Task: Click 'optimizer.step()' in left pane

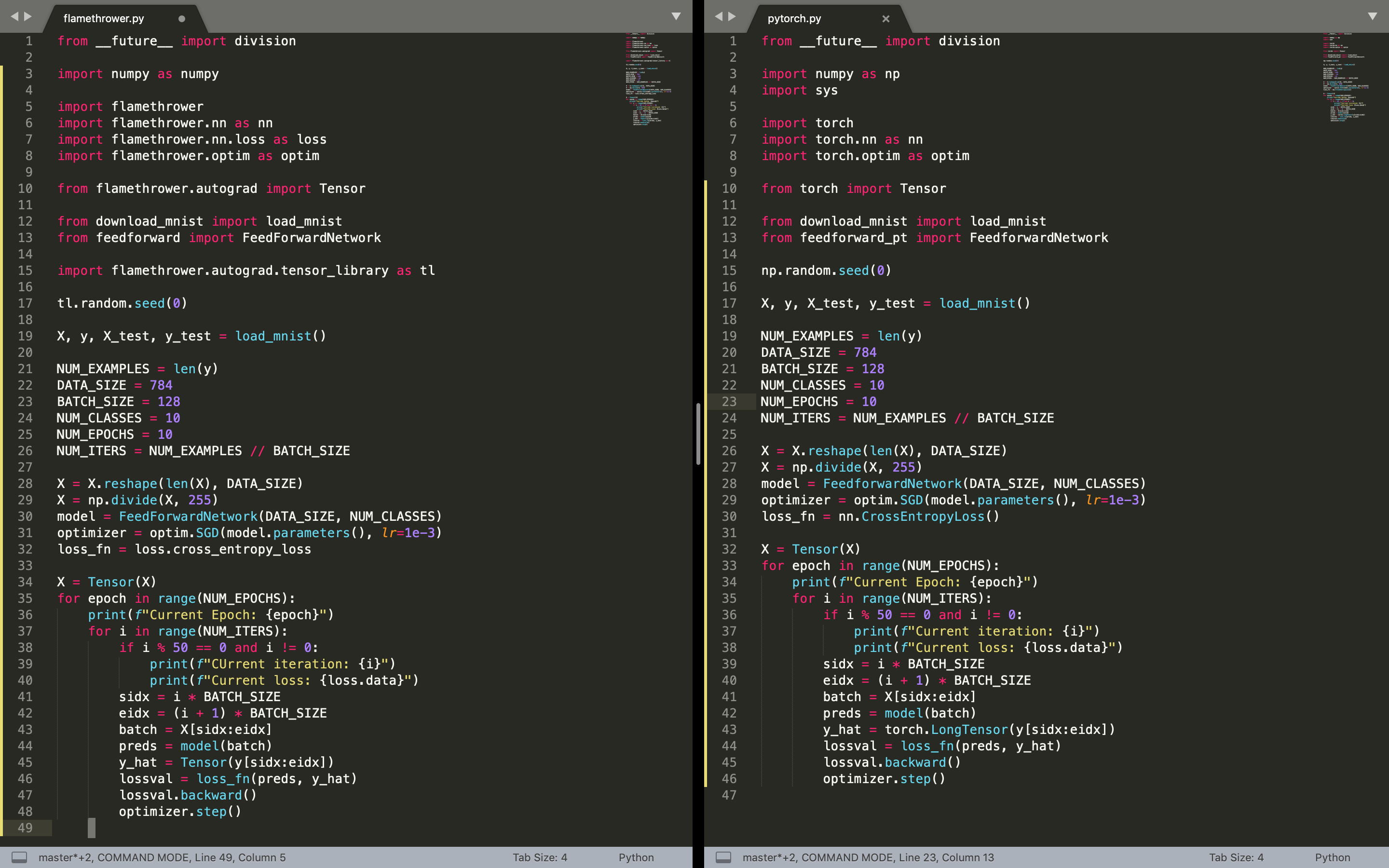Action: point(180,812)
